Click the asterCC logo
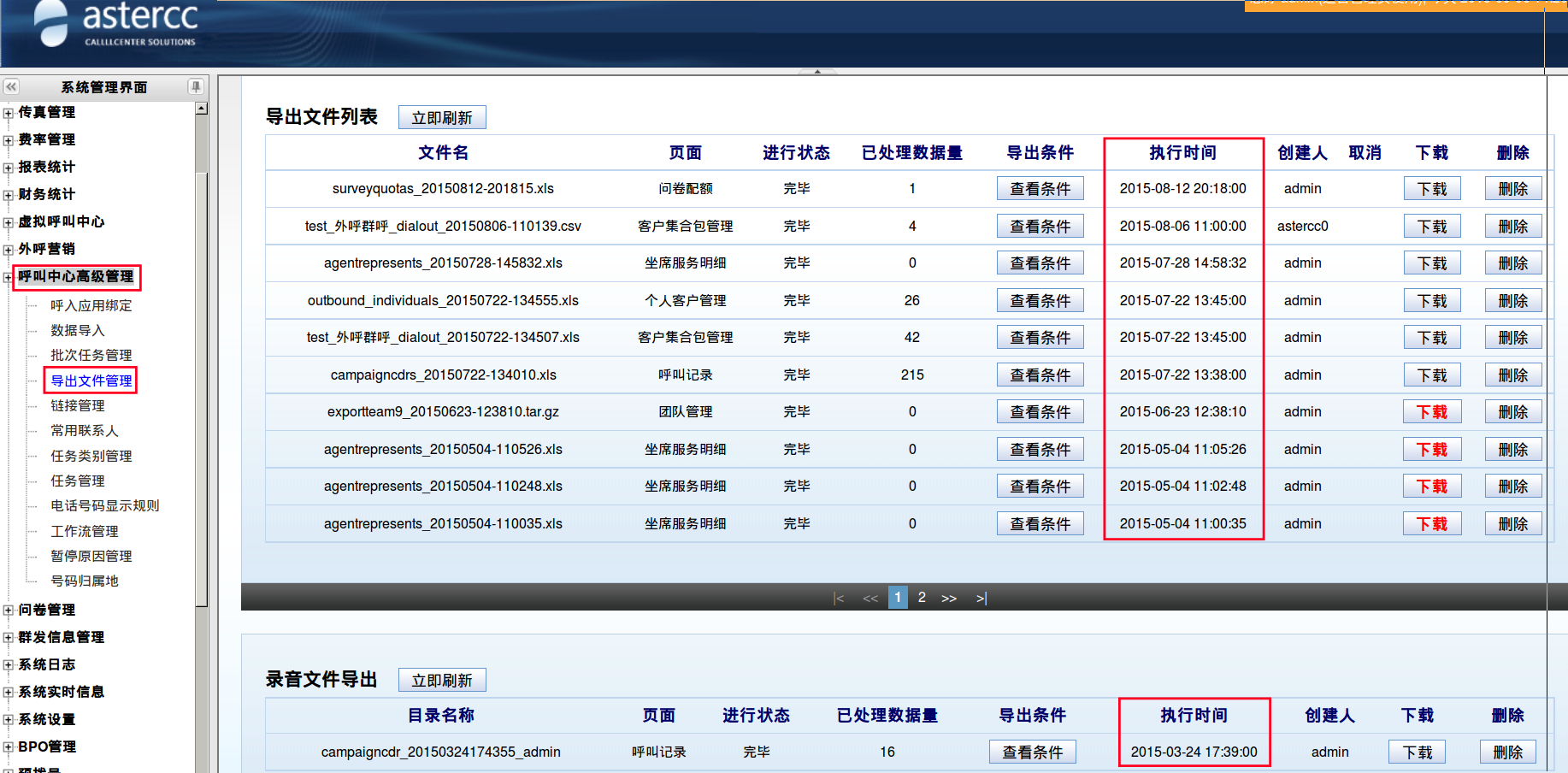 click(x=116, y=24)
